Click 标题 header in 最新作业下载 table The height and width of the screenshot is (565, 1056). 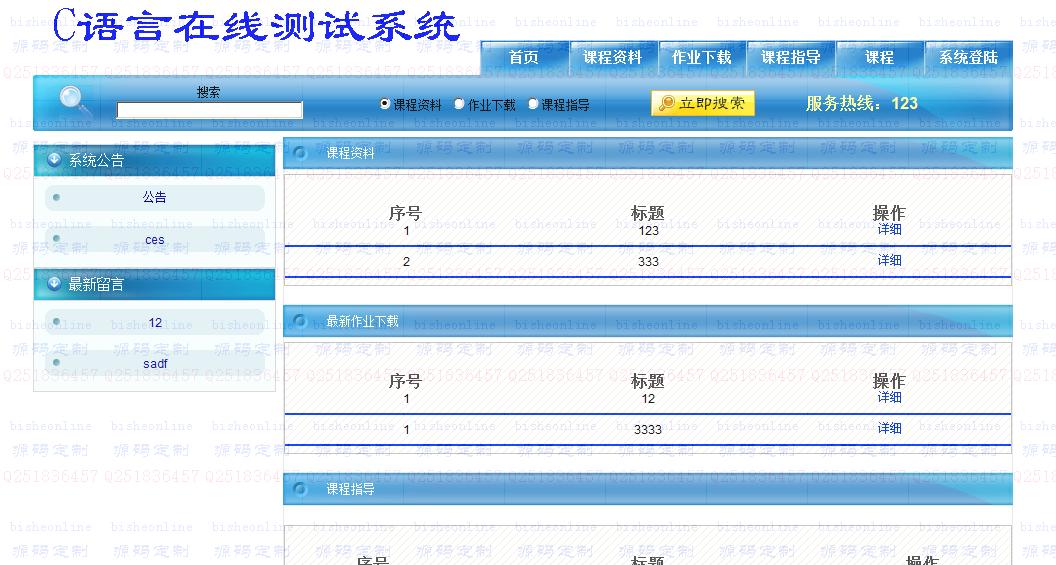[648, 381]
